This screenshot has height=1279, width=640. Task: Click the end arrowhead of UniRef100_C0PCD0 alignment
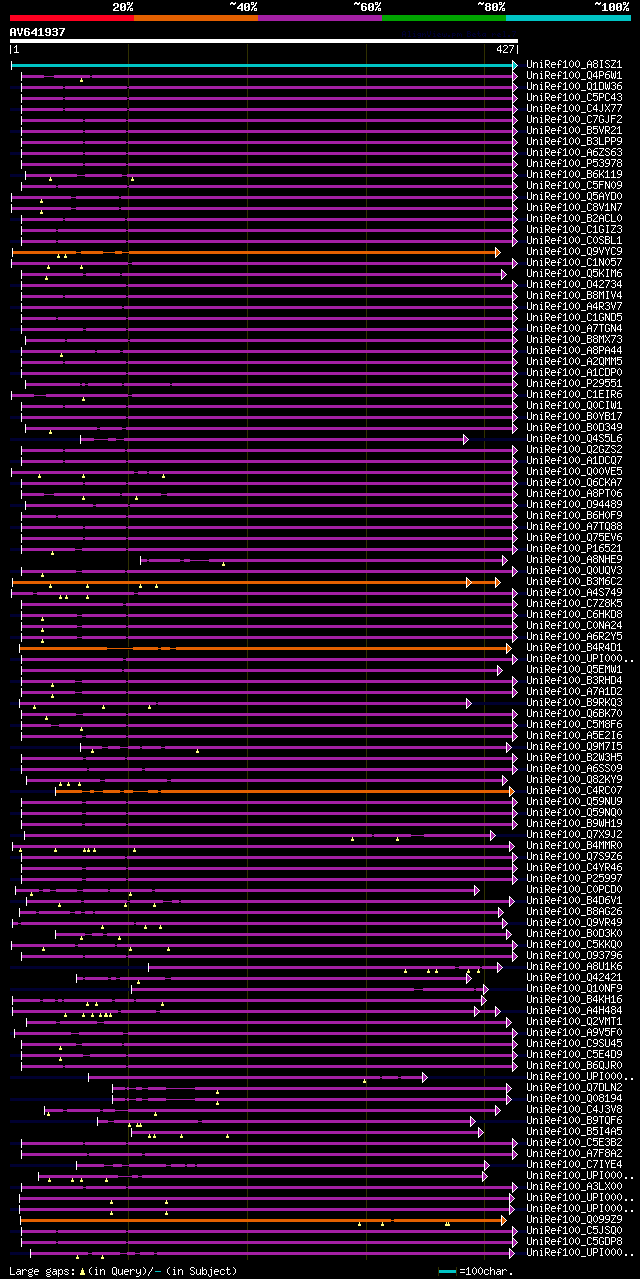pos(477,890)
